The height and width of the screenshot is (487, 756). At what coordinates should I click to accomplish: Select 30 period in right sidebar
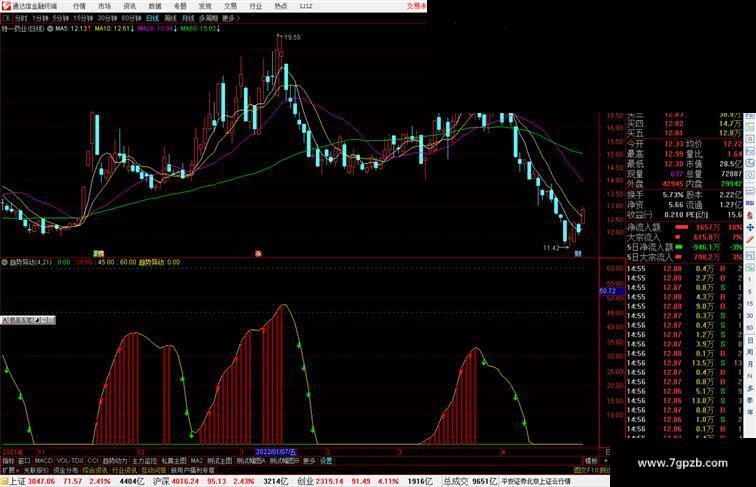750,316
